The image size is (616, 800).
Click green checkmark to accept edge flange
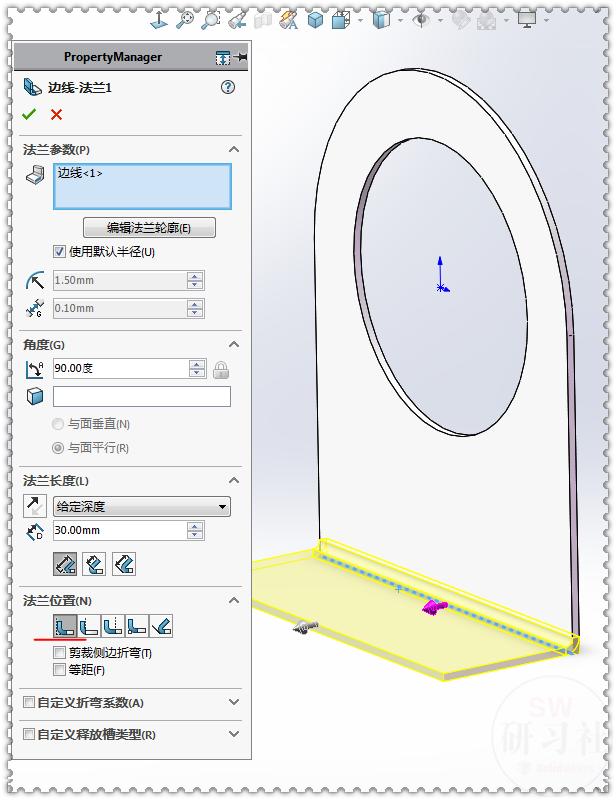coord(29,114)
